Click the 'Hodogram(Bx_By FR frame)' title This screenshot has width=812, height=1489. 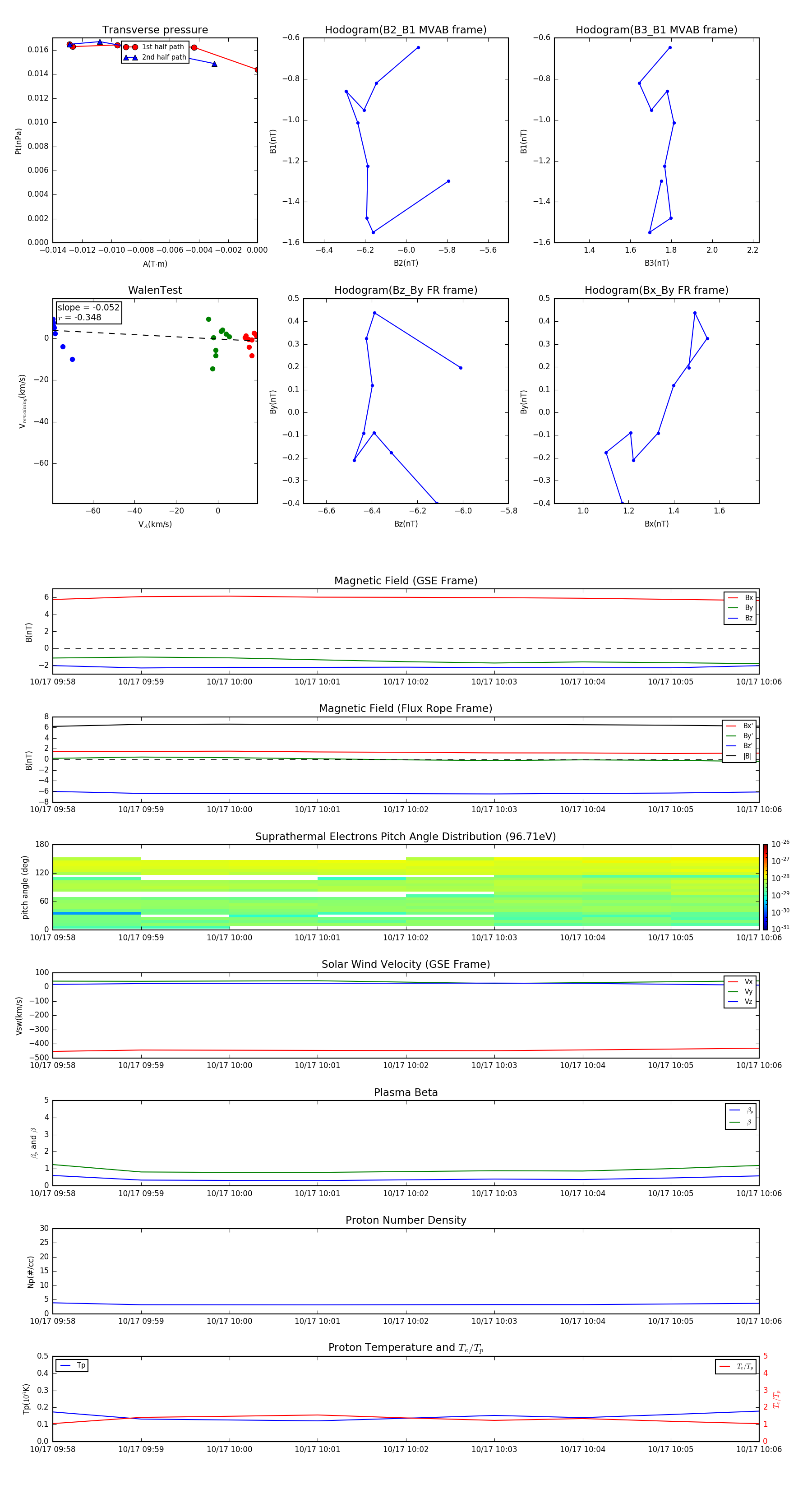(x=656, y=290)
